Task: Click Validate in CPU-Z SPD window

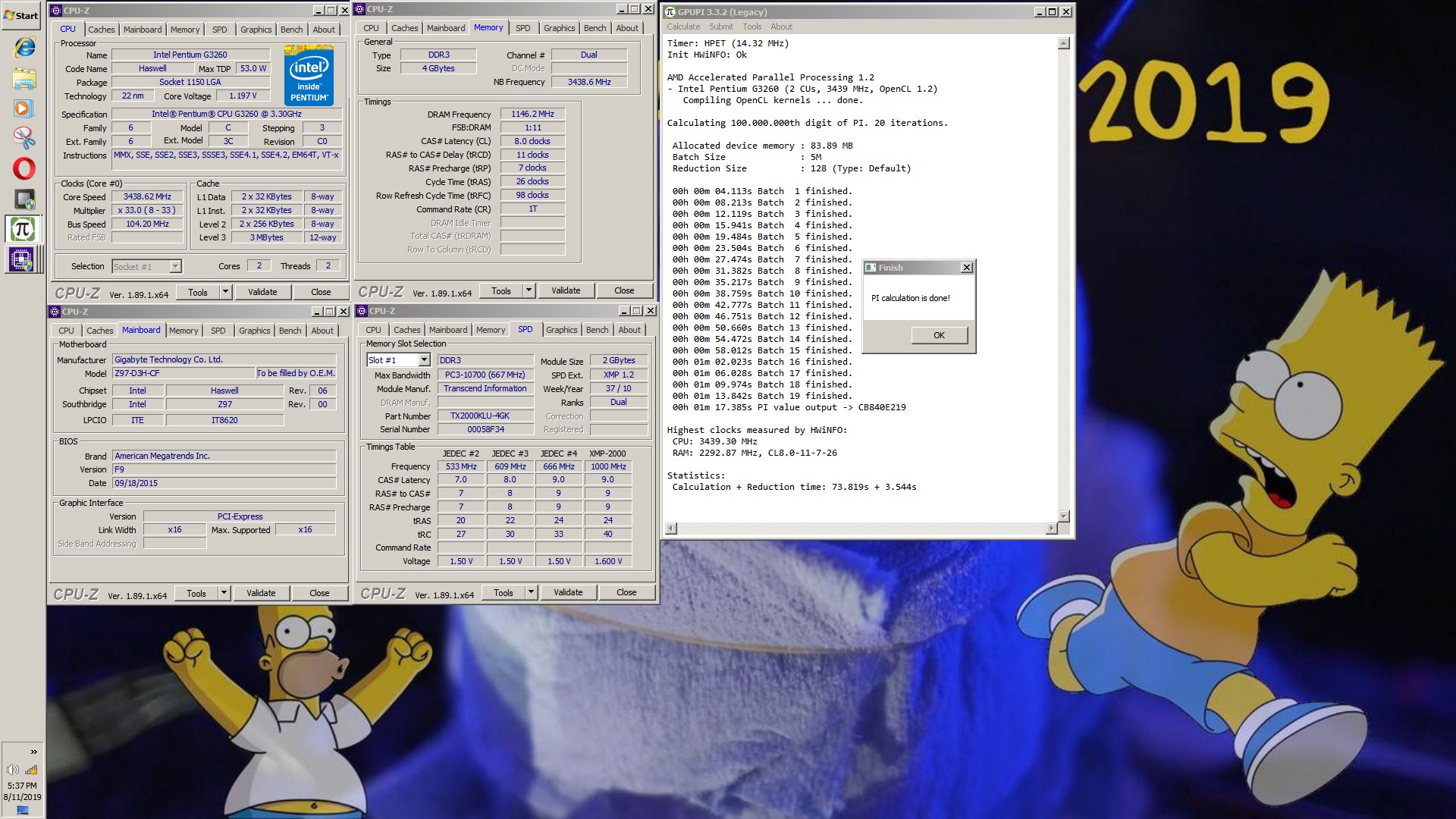Action: 568,592
